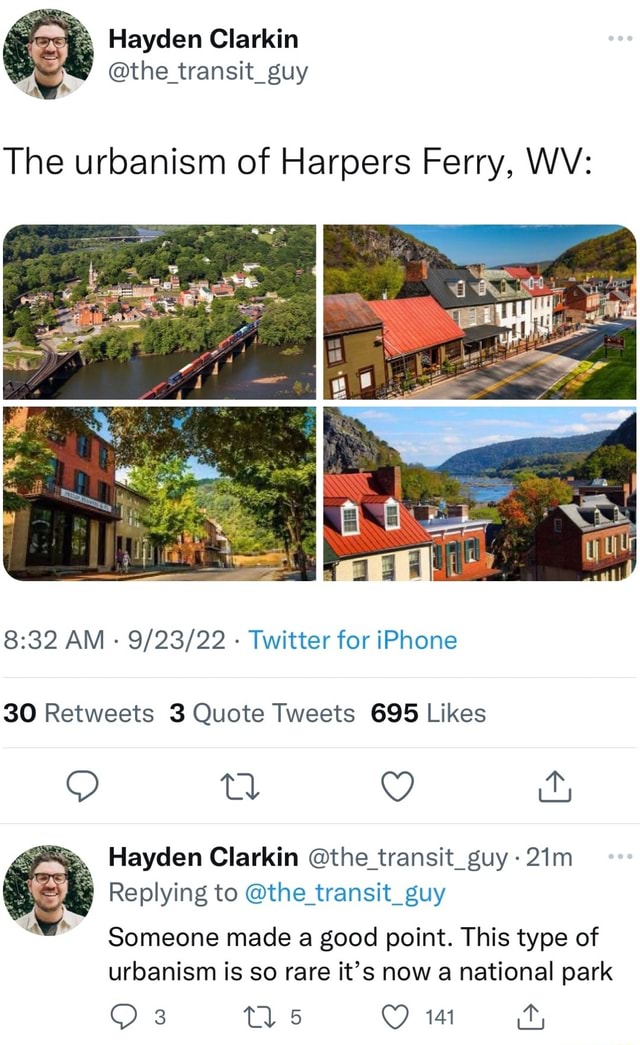Click the 30 Retweets count
The image size is (640, 1045).
coord(84,713)
